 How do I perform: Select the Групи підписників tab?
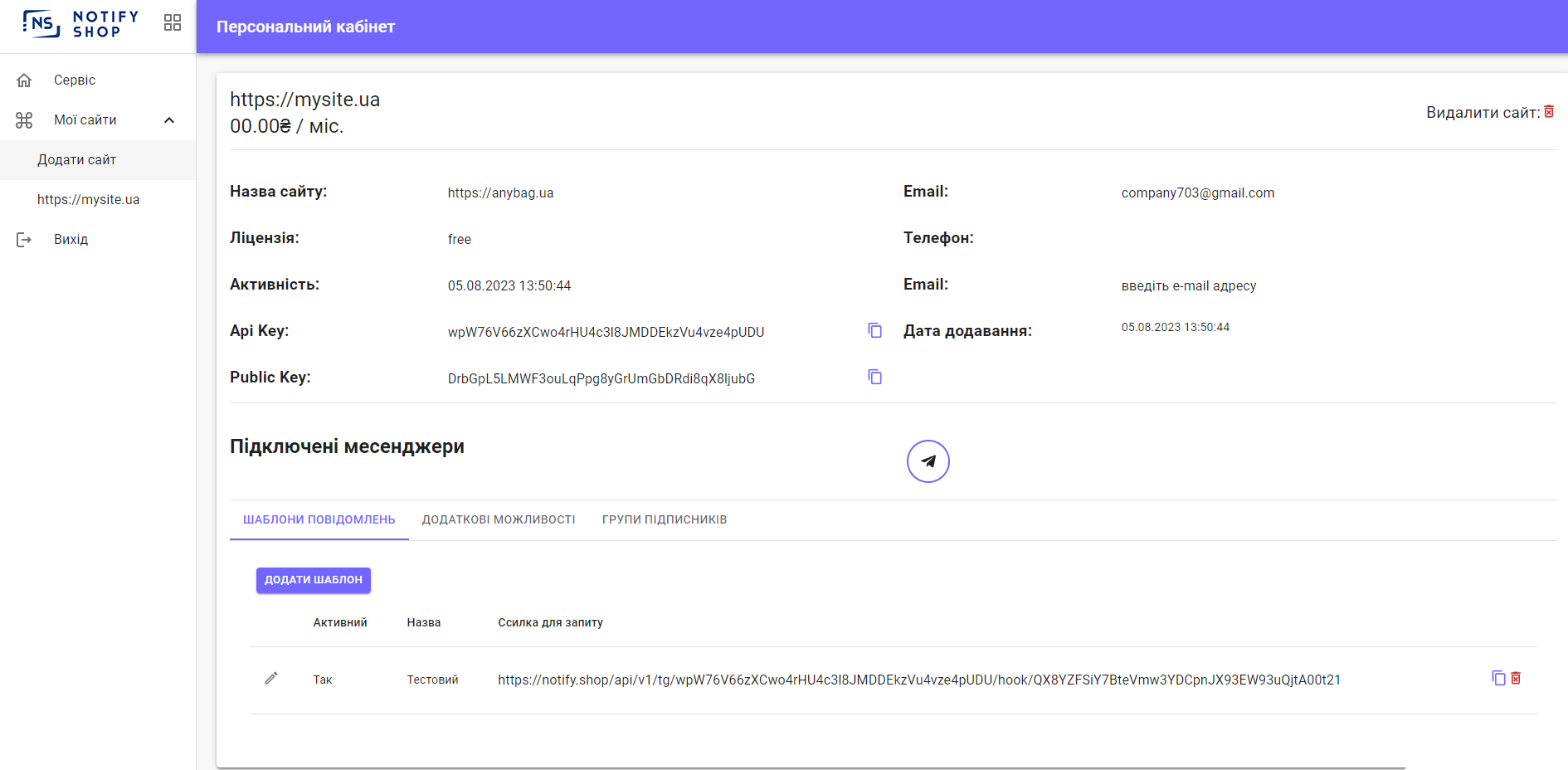pos(664,519)
